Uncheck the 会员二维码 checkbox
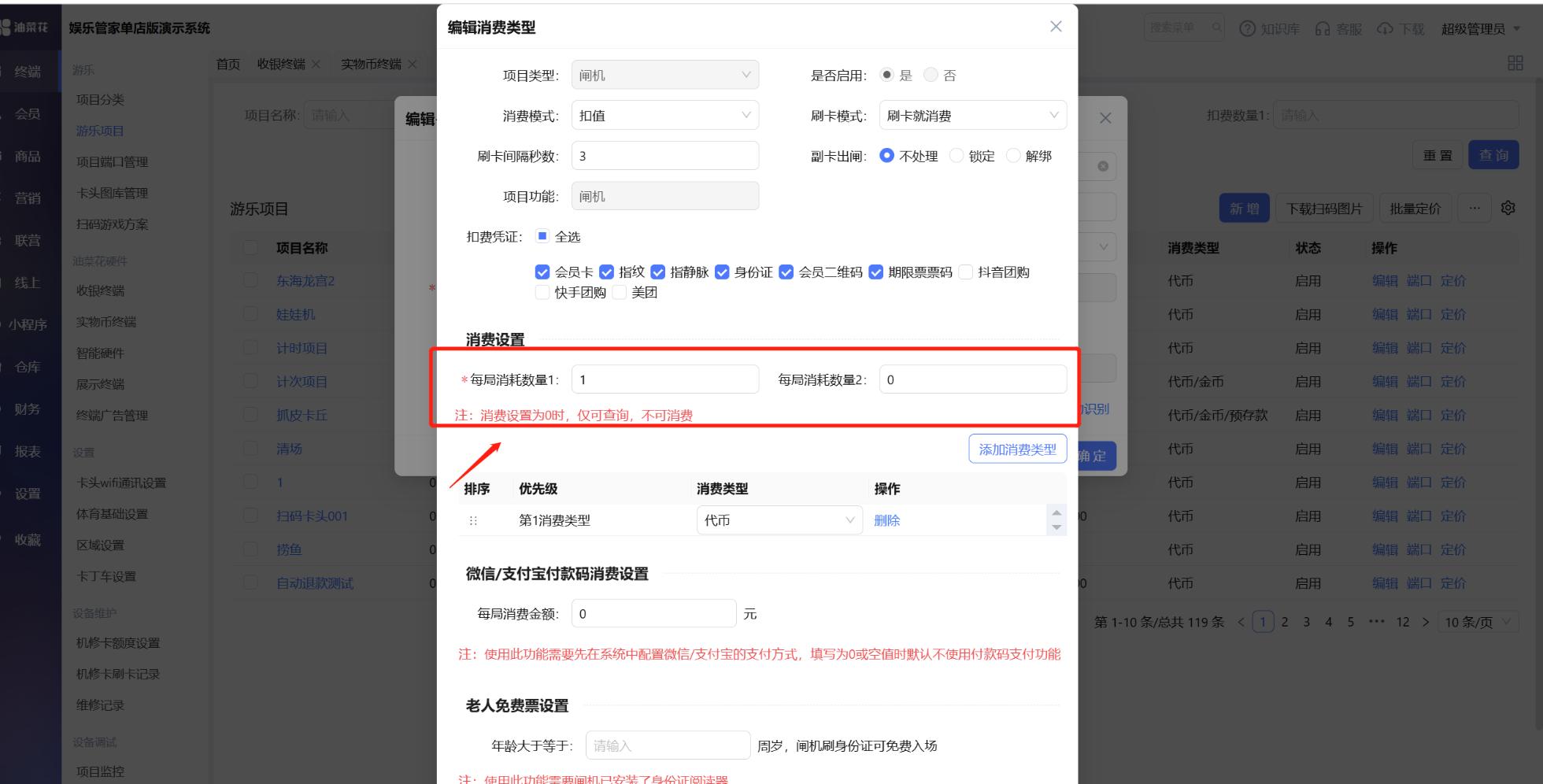Viewport: 1543px width, 784px height. 786,272
